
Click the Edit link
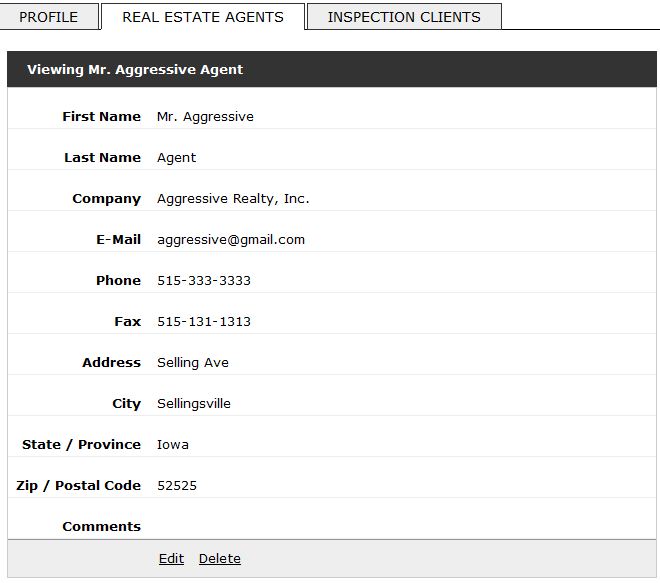click(x=171, y=559)
